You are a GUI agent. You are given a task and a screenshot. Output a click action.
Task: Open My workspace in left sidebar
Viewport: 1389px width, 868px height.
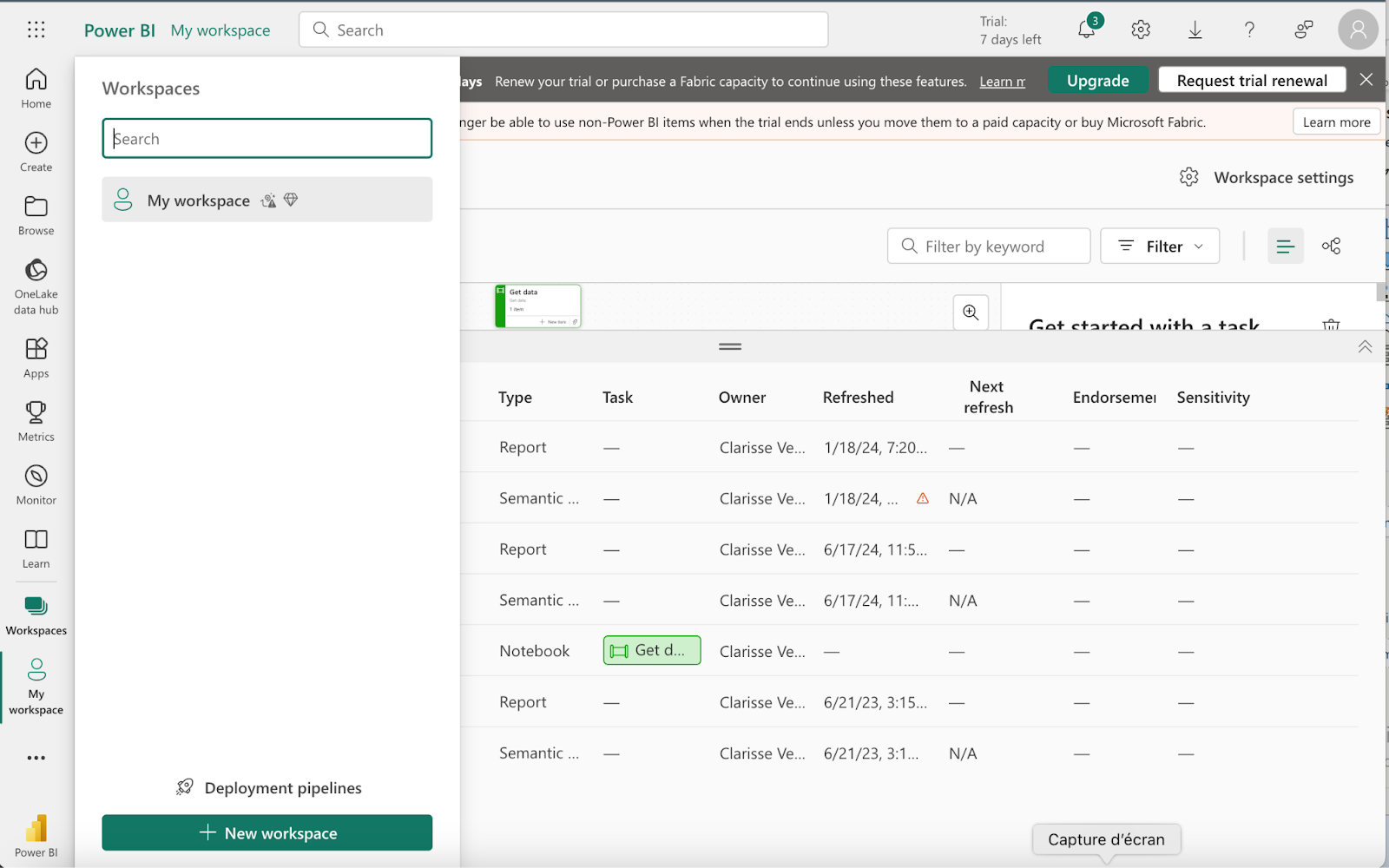pos(36,687)
